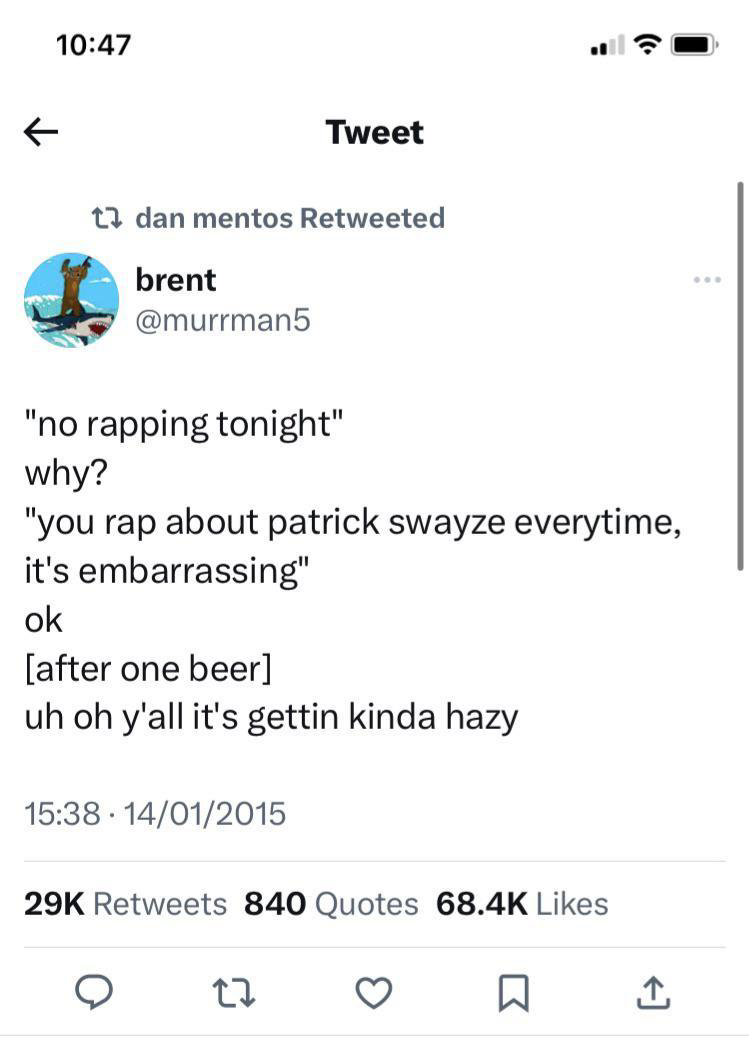
Task: Tap the tweet timestamp 15:38 · 14/01/2015
Action: click(x=155, y=813)
